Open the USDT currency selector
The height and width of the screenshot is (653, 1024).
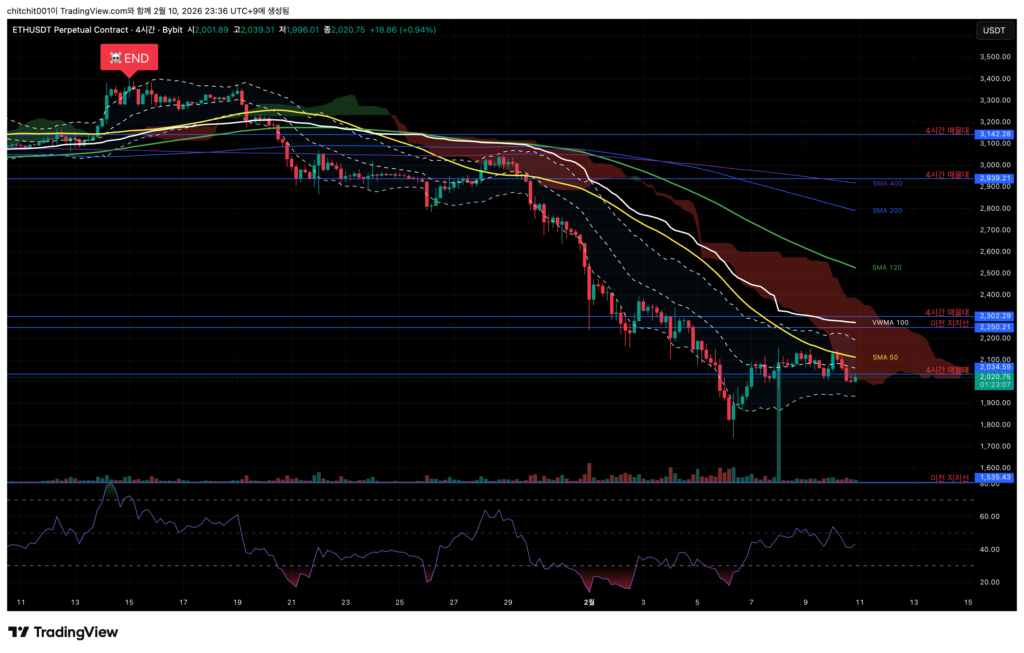click(993, 30)
